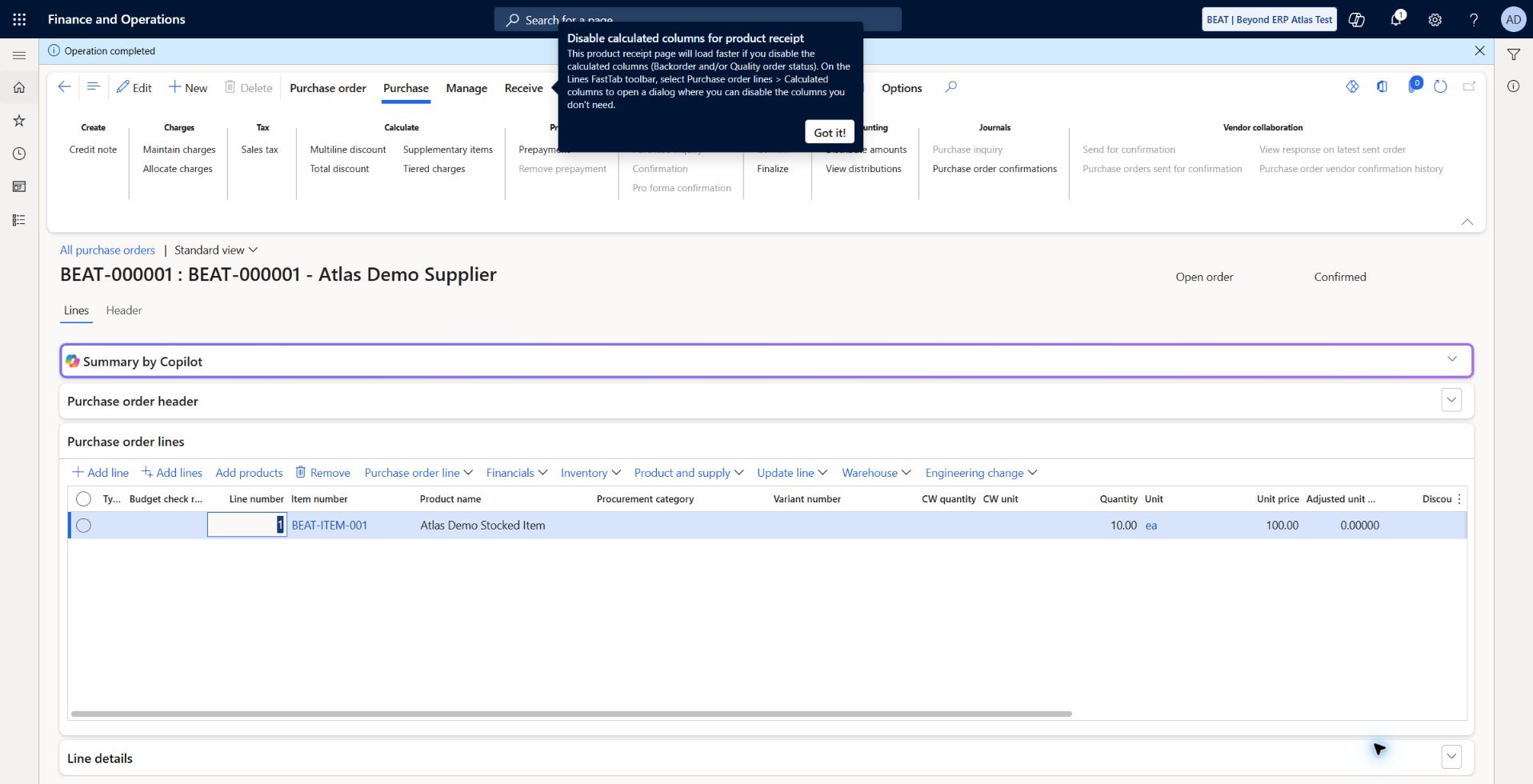Click Add products in the lines toolbar
This screenshot has height=784, width=1533.
coord(249,473)
